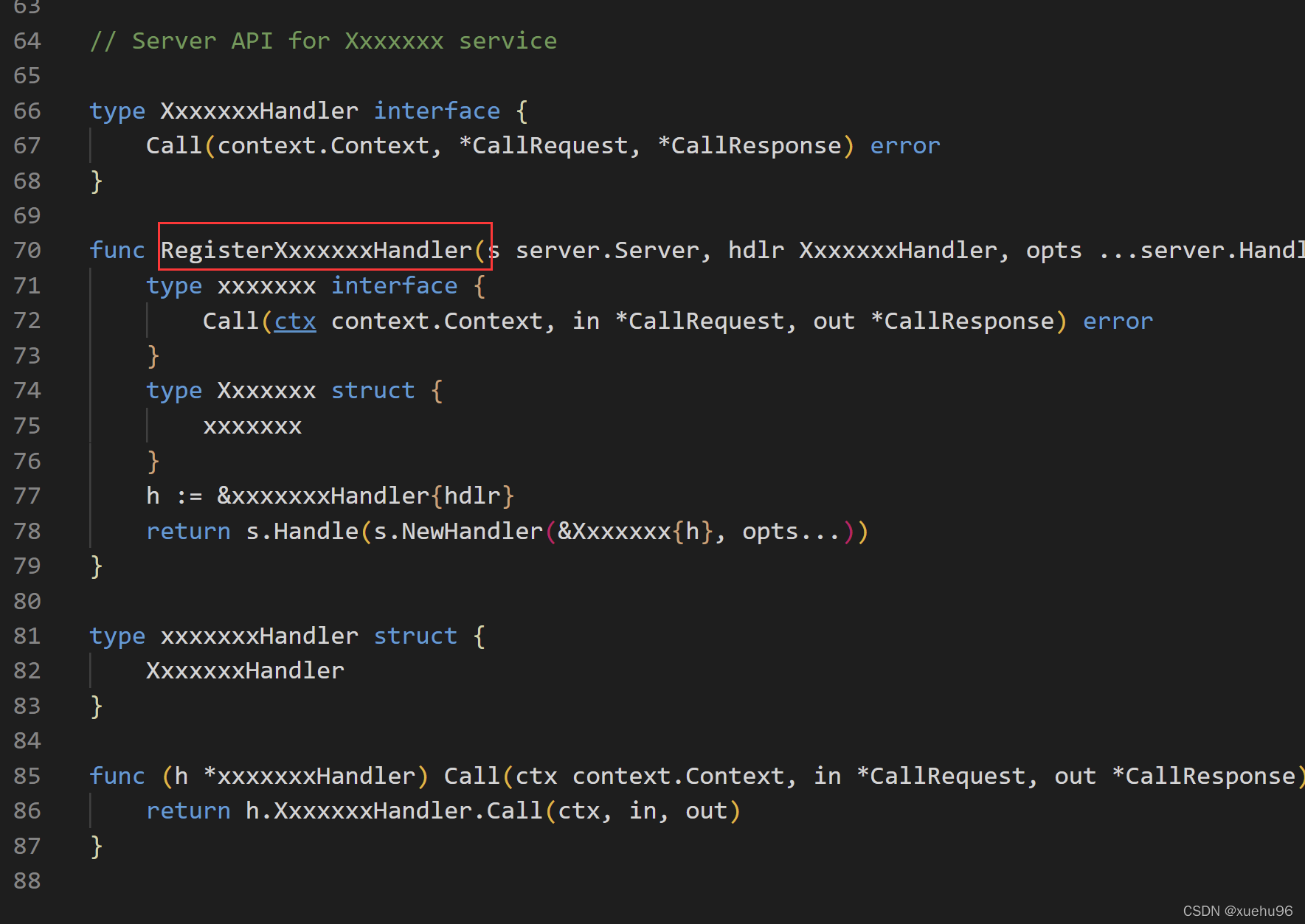Click the out parameter on line 72
The width and height of the screenshot is (1305, 924).
pos(834,321)
